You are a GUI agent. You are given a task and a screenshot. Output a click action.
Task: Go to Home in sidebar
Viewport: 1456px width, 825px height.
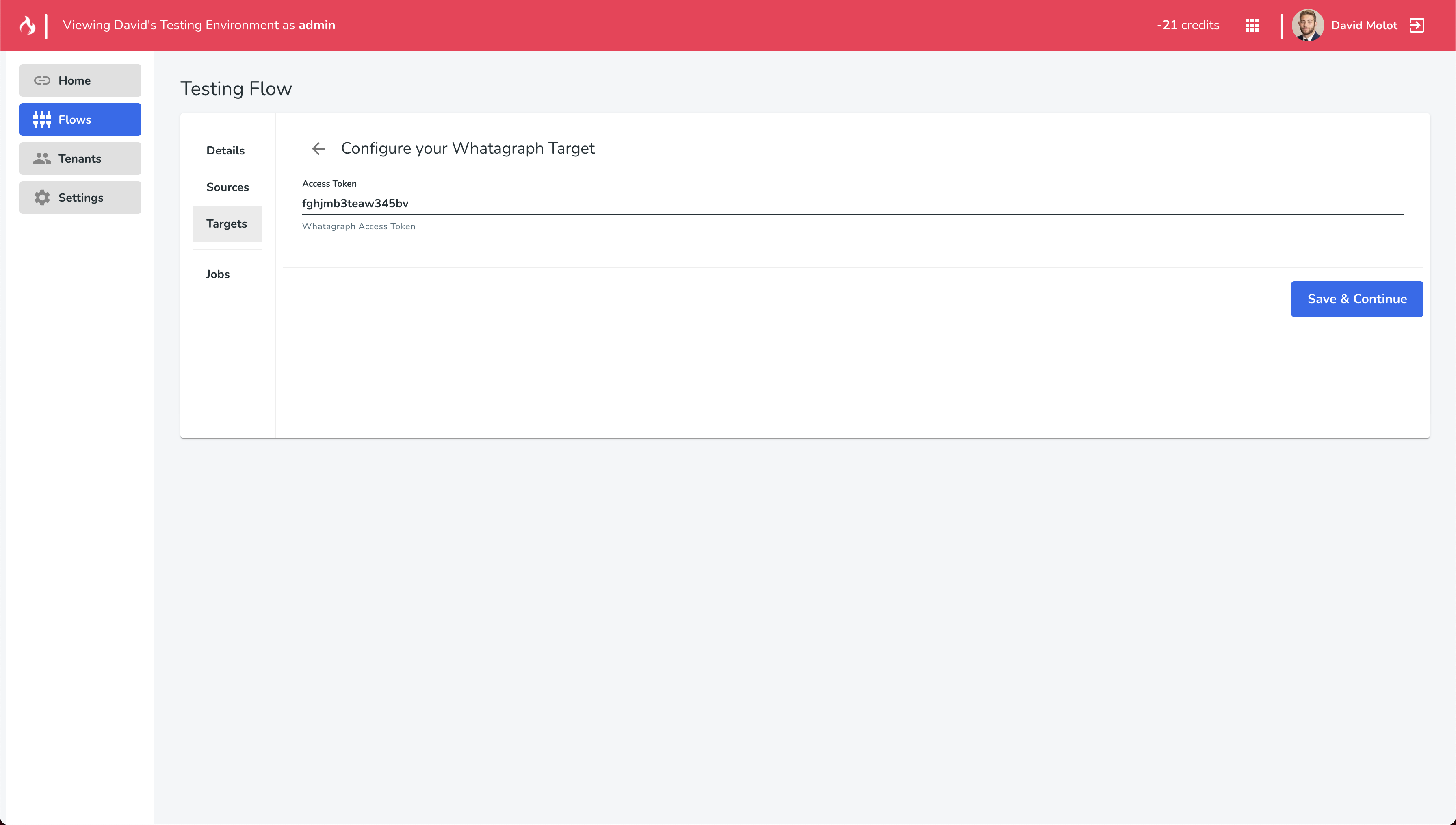(80, 80)
